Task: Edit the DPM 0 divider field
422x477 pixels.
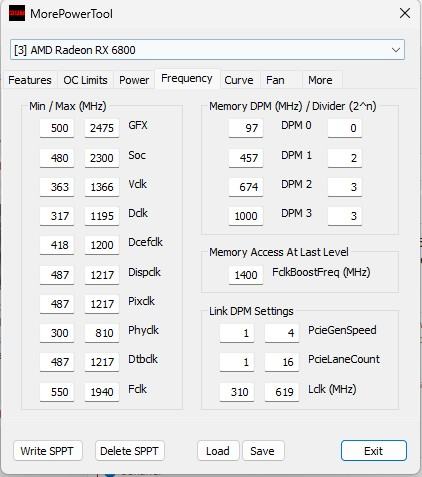Action: click(345, 128)
